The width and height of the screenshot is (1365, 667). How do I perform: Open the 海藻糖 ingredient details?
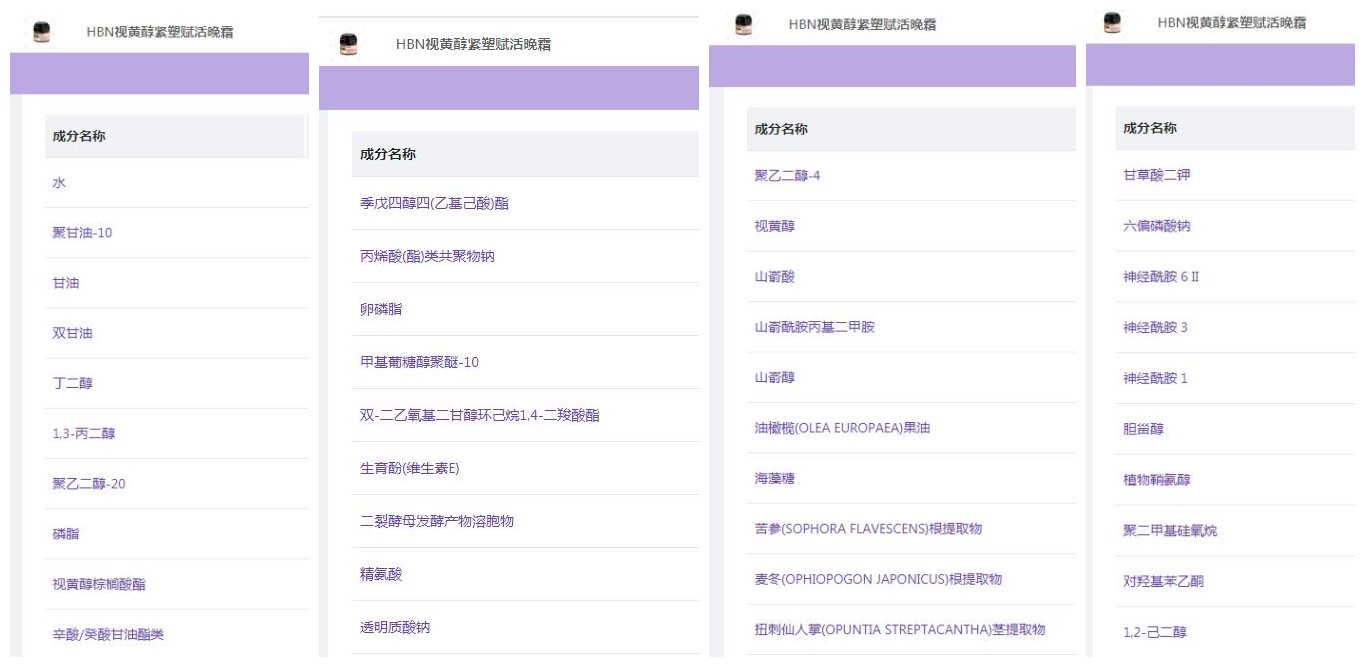click(x=774, y=478)
